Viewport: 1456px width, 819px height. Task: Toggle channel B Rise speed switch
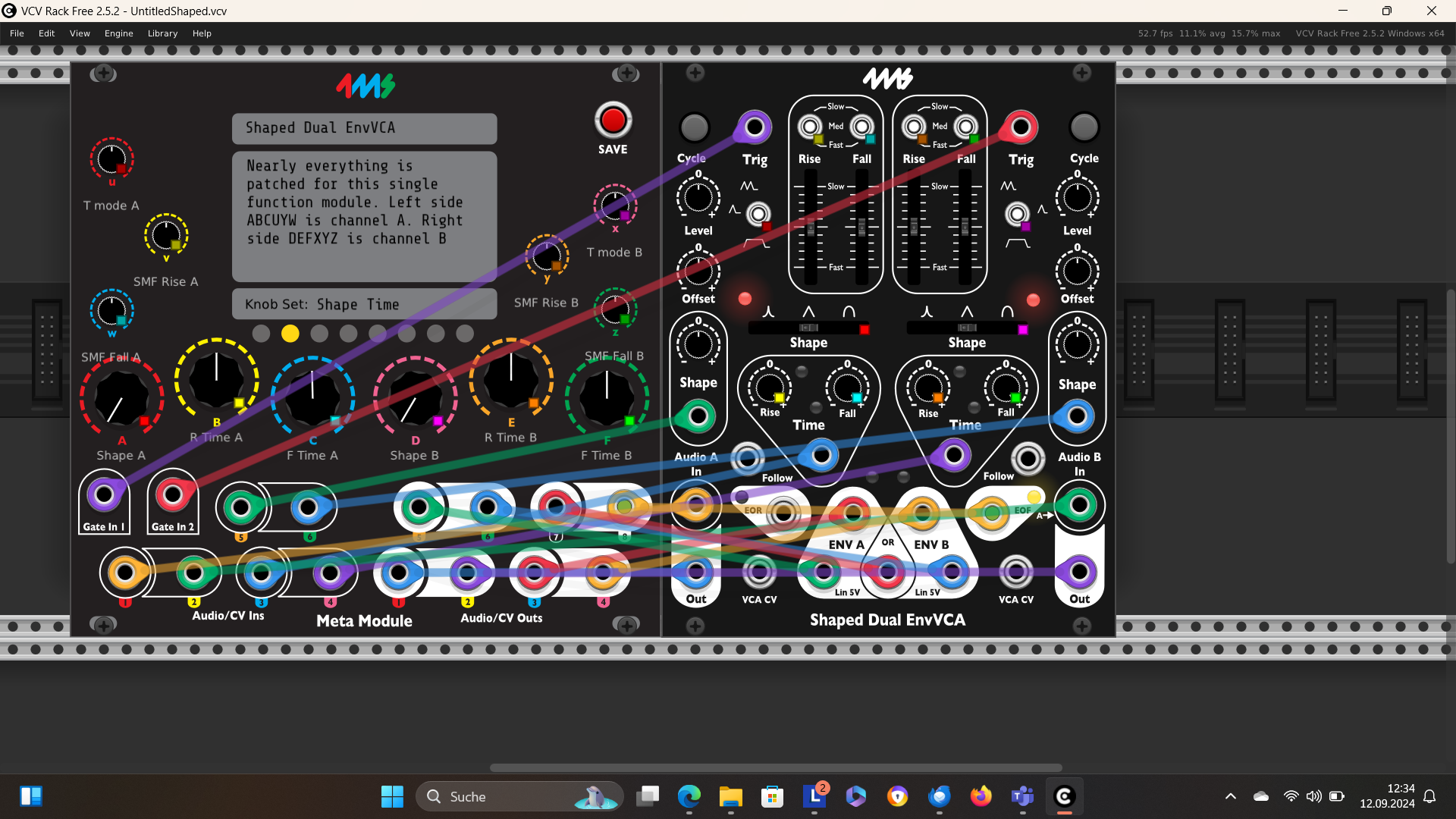pyautogui.click(x=914, y=127)
